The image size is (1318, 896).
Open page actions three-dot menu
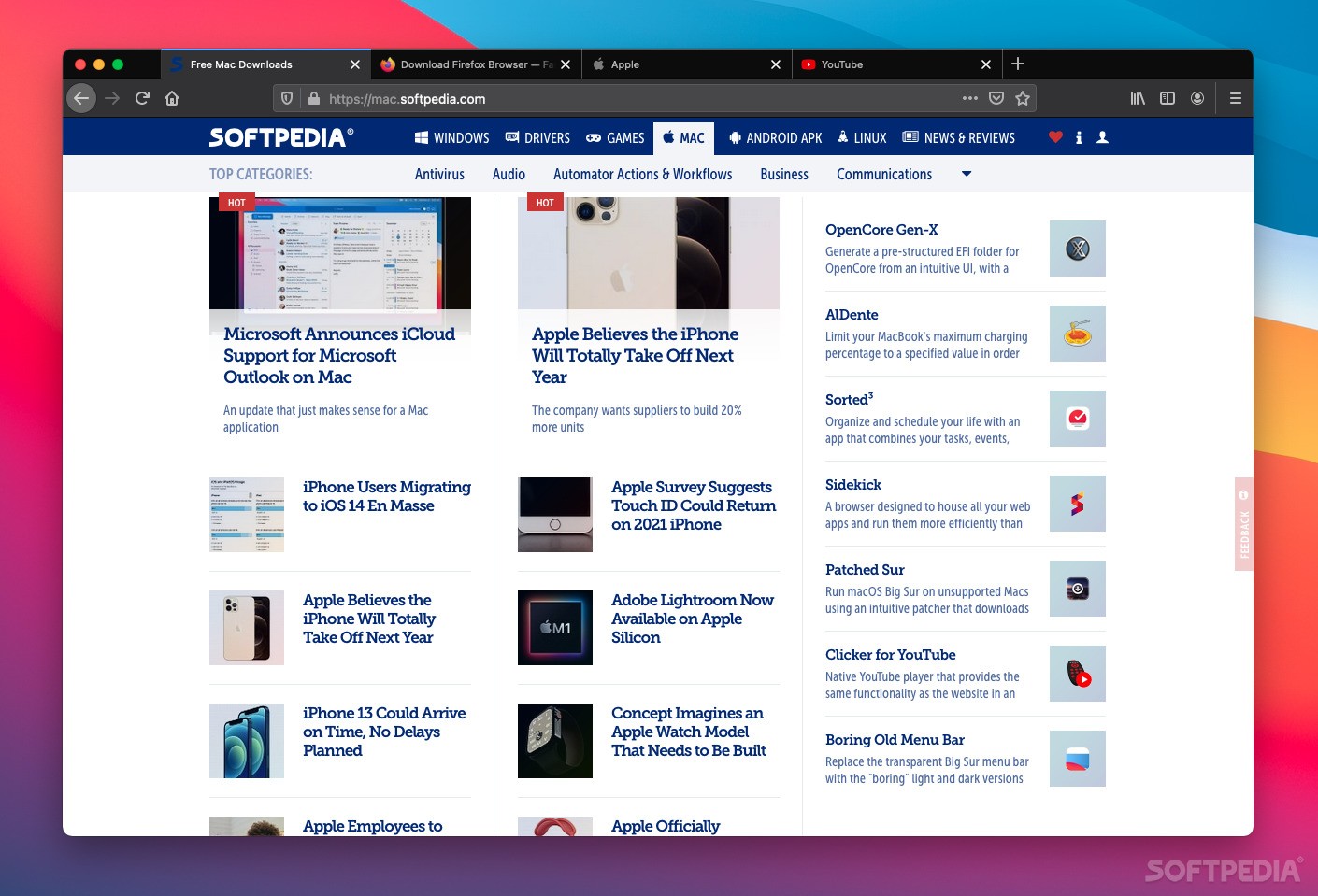pyautogui.click(x=970, y=98)
